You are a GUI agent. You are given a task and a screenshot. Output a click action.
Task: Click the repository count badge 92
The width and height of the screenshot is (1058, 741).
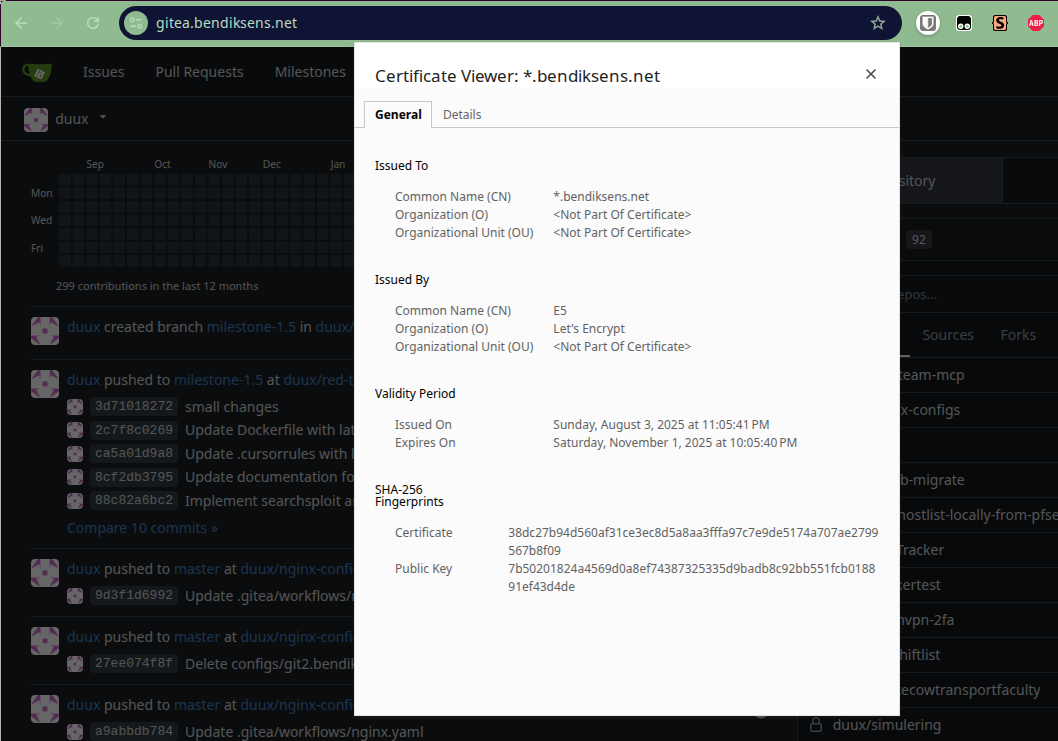[x=918, y=240]
